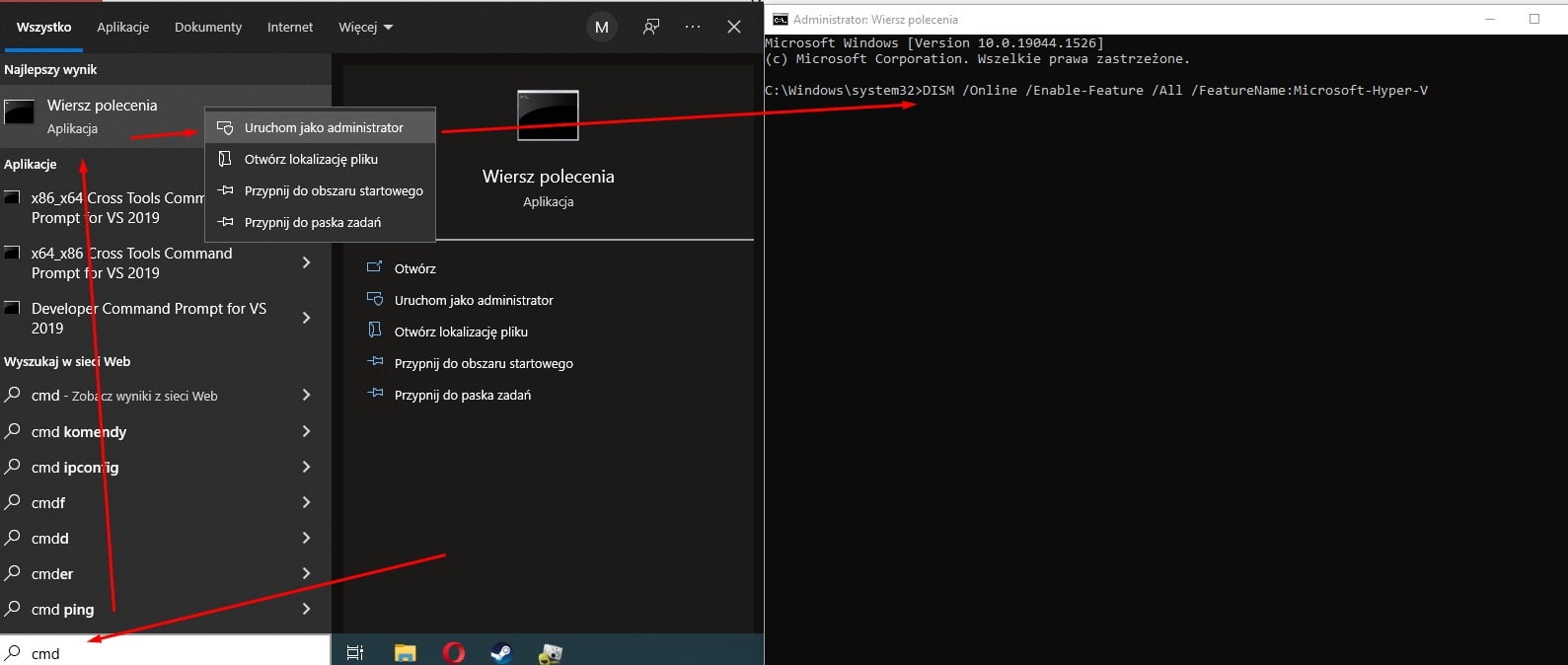This screenshot has height=665, width=1568.
Task: Choose Otwórz lokalizację pliku in context menu
Action: point(311,159)
